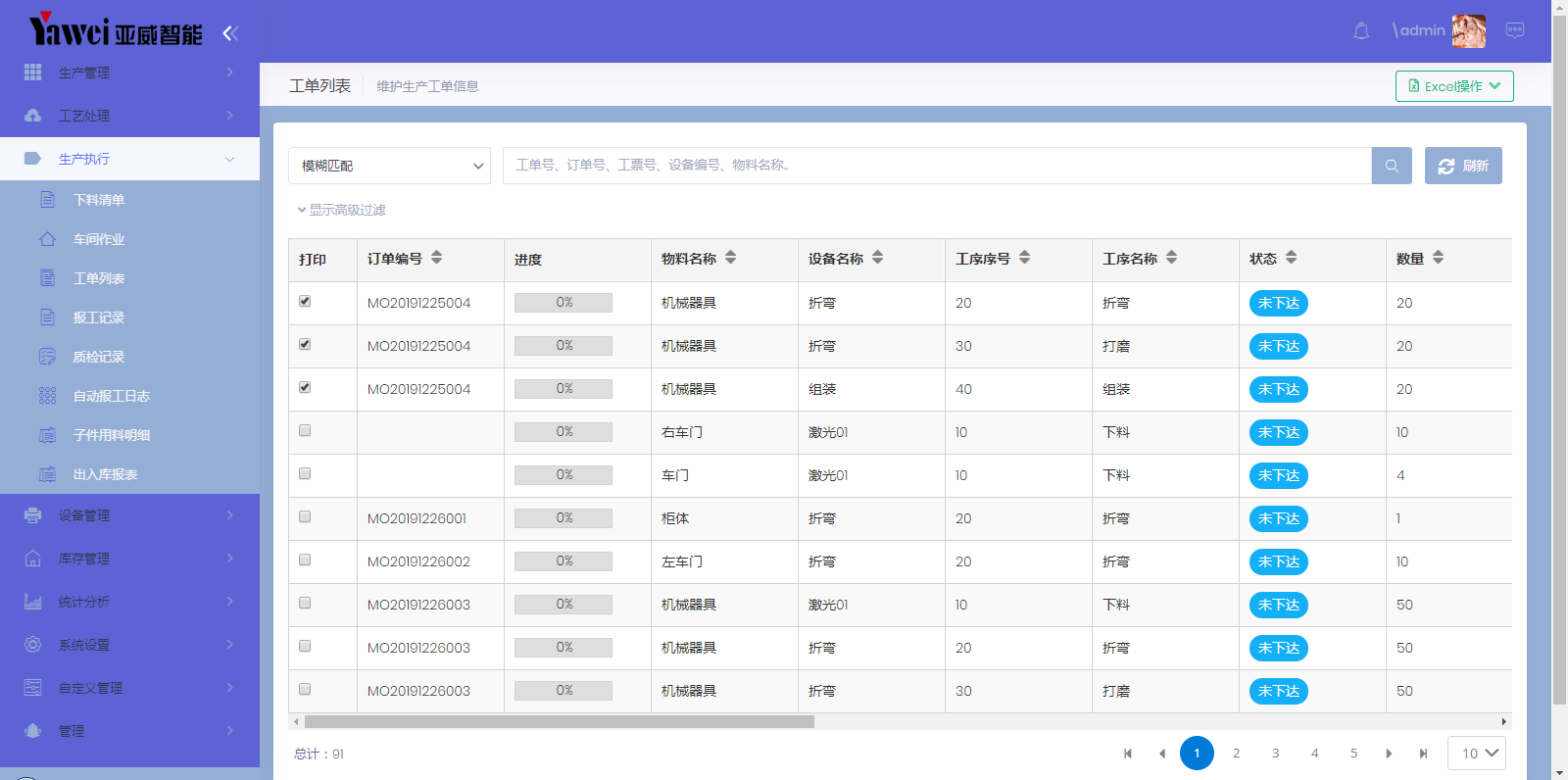The width and height of the screenshot is (1568, 780).
Task: Focus the 工单号 keyword search field
Action: [937, 166]
